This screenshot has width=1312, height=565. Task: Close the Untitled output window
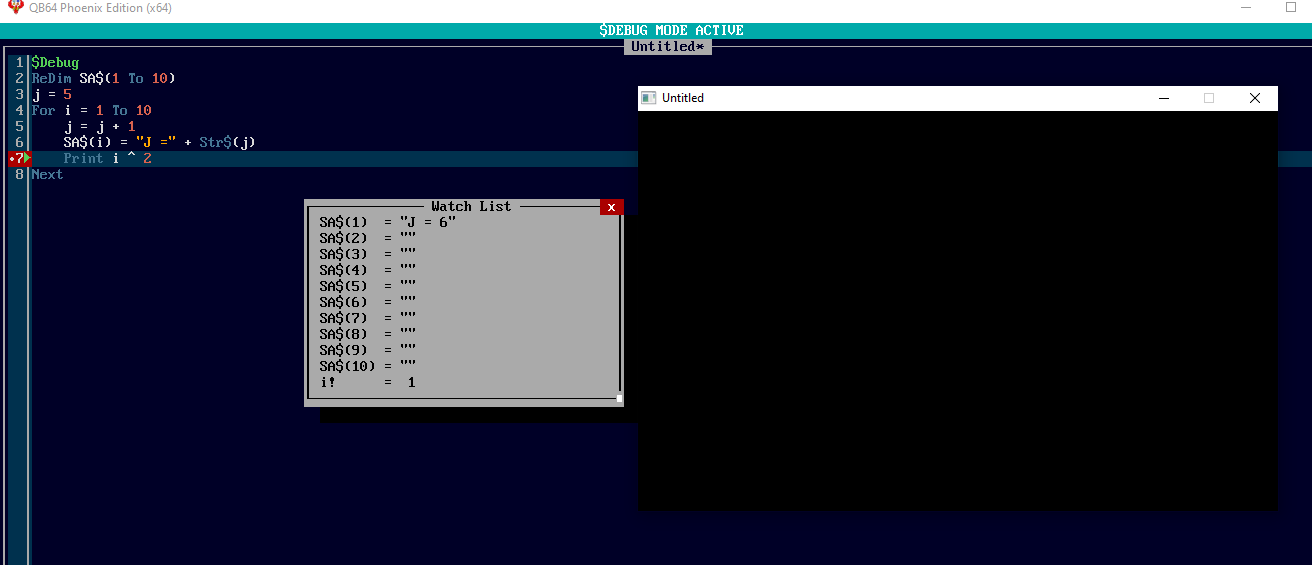pyautogui.click(x=1255, y=98)
